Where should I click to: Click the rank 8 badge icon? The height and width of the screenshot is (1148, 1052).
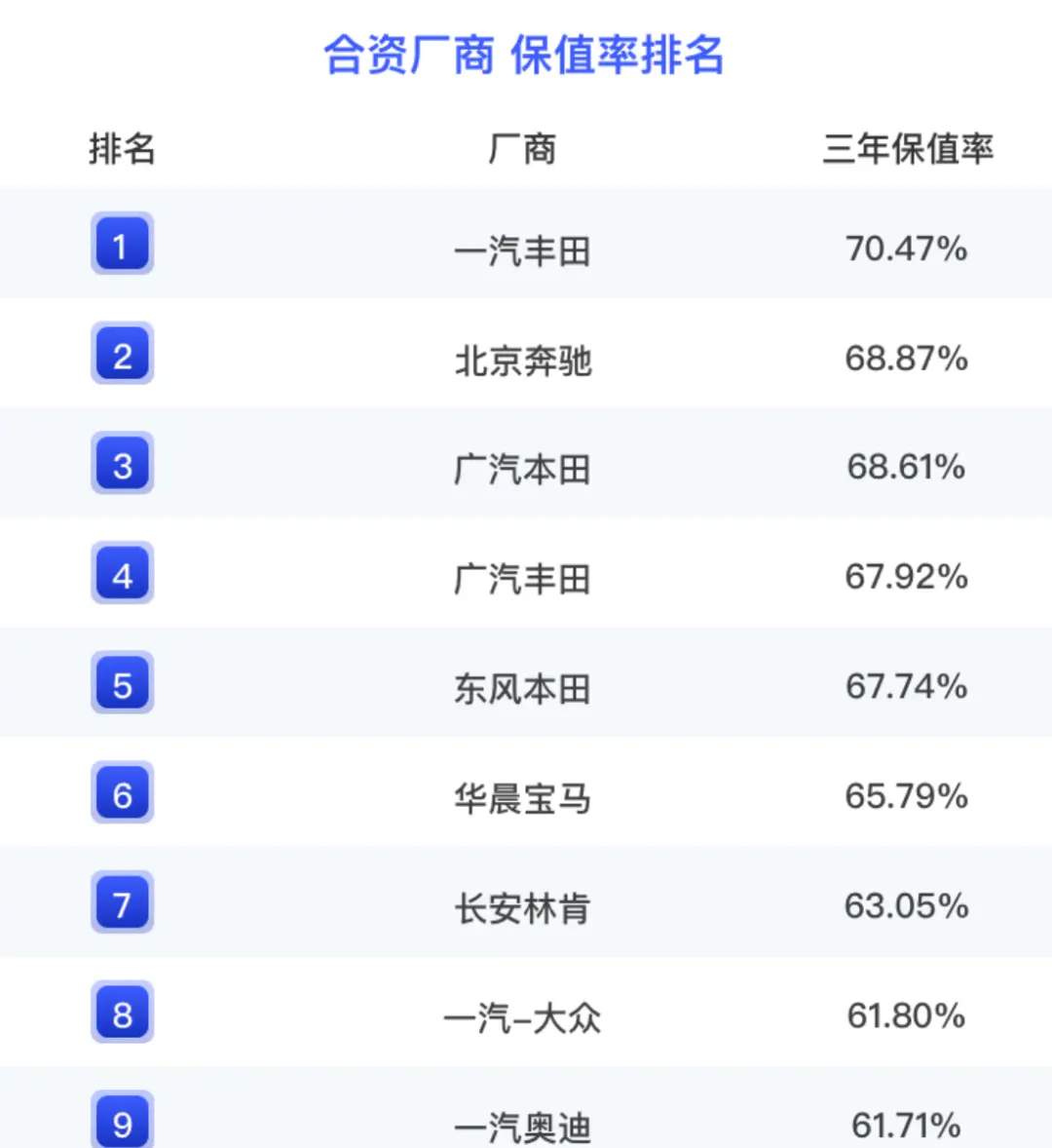coord(122,1013)
